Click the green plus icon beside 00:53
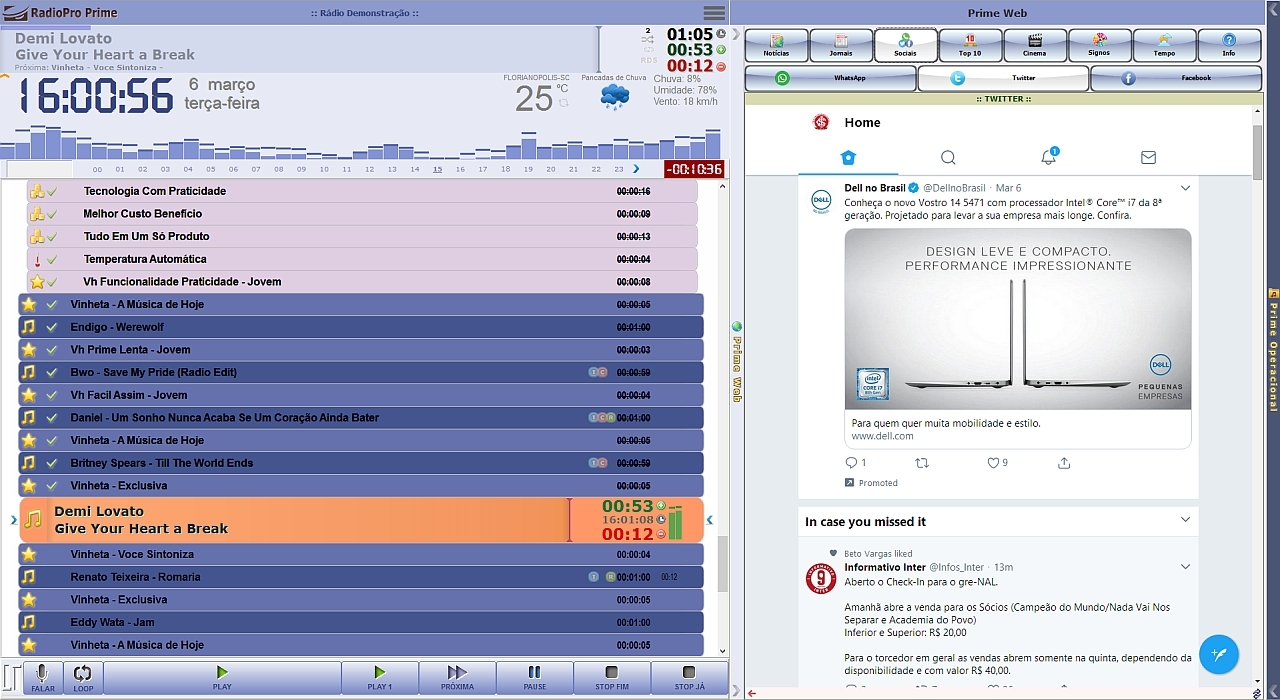1280x700 pixels. point(721,49)
